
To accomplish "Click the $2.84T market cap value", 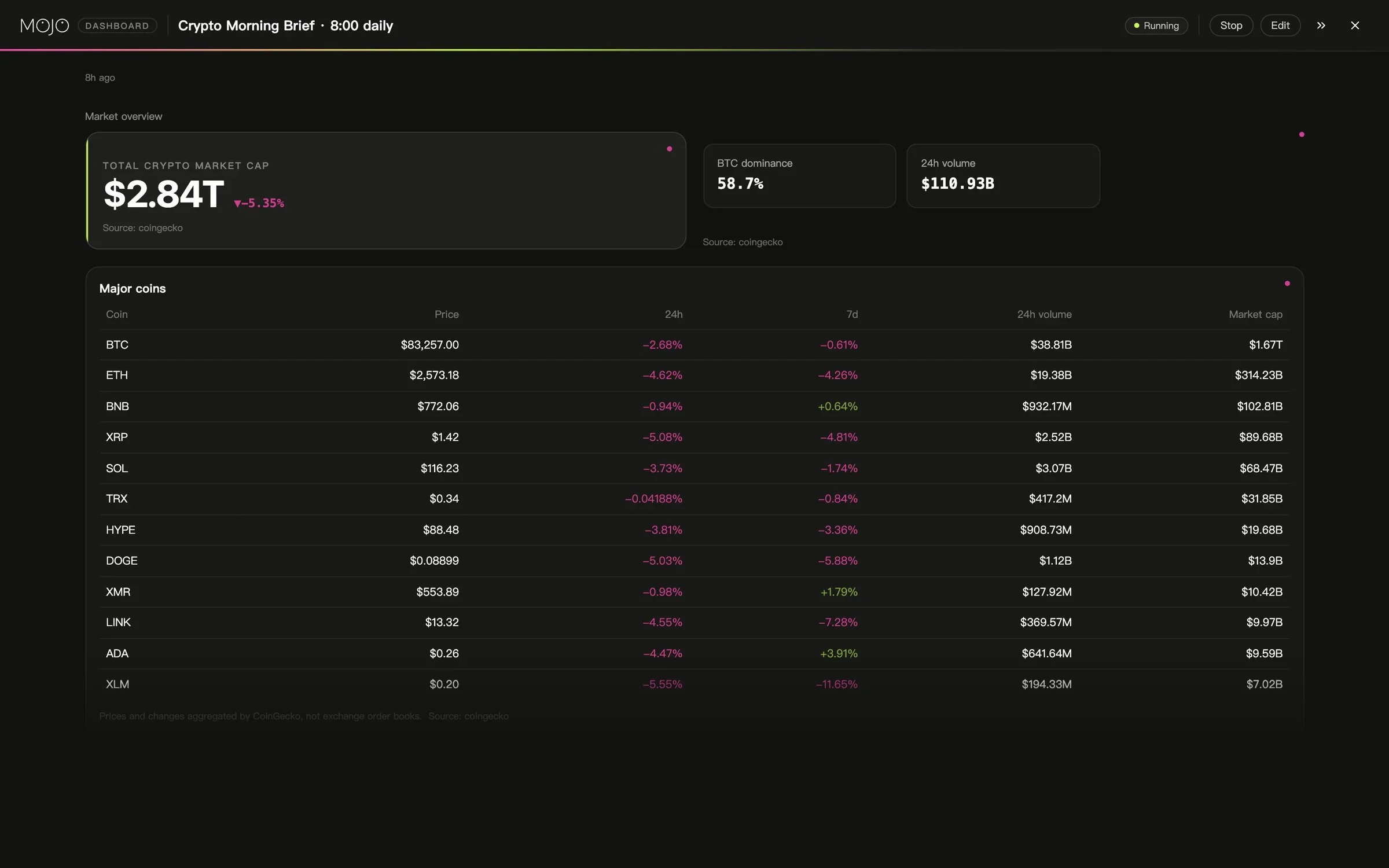I will [x=164, y=194].
